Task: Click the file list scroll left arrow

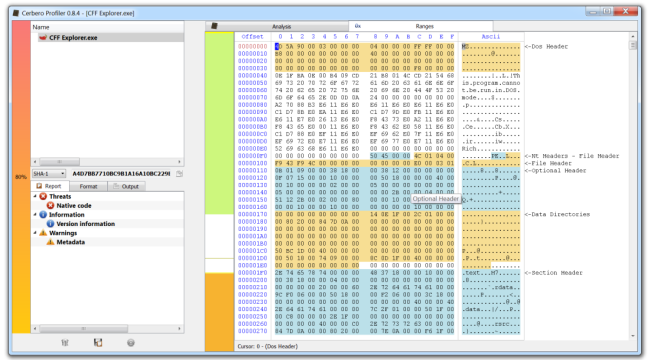Action: [x=35, y=162]
